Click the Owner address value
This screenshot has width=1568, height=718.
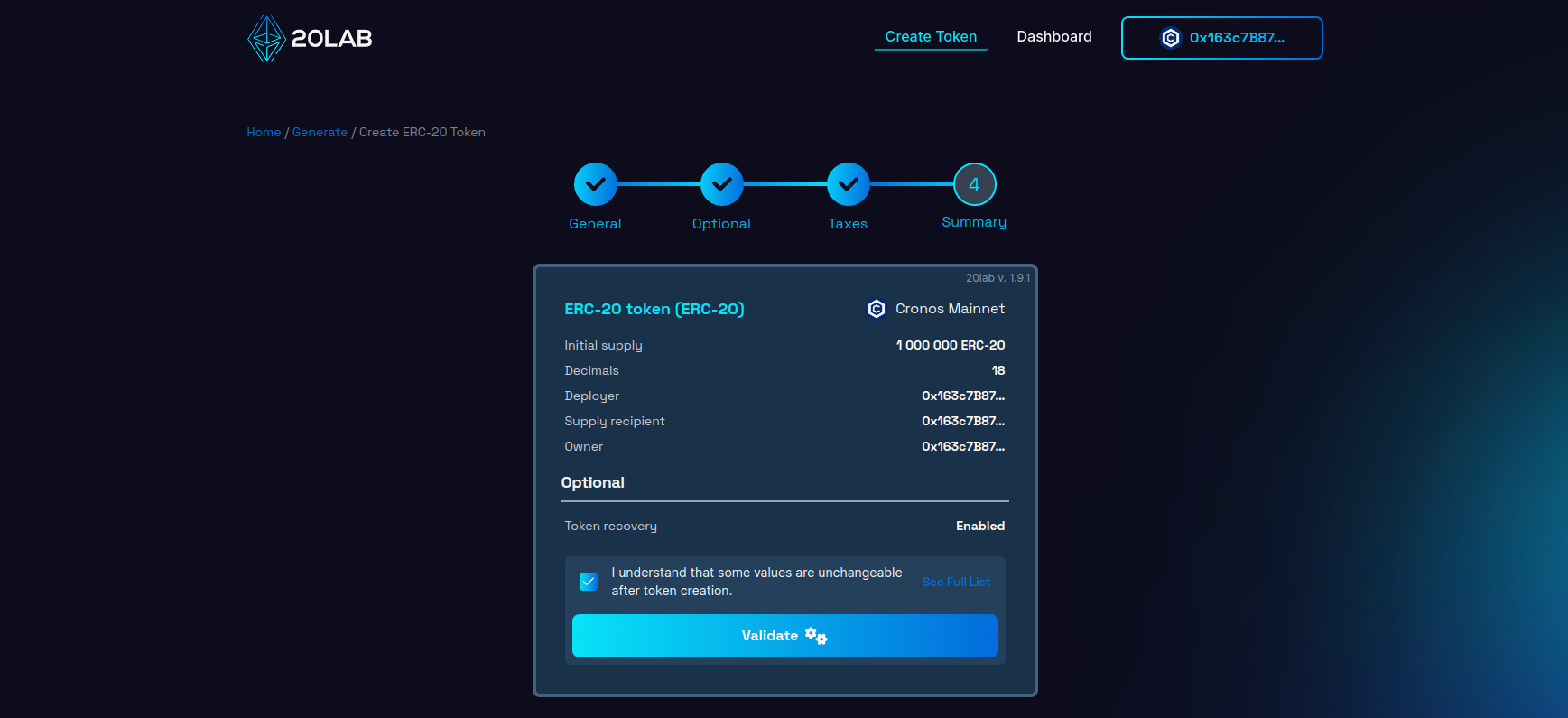(963, 446)
